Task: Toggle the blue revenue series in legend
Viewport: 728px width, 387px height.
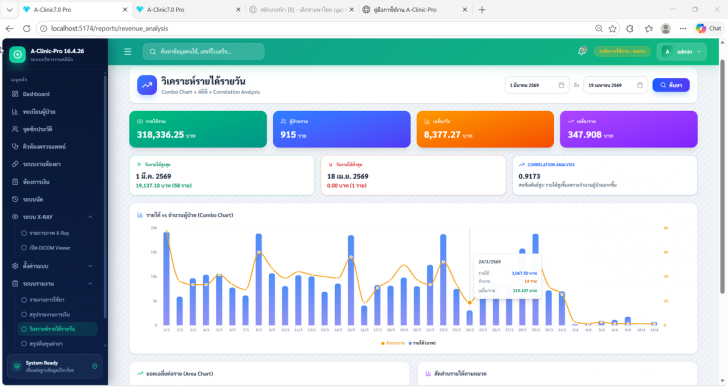Action: point(422,343)
